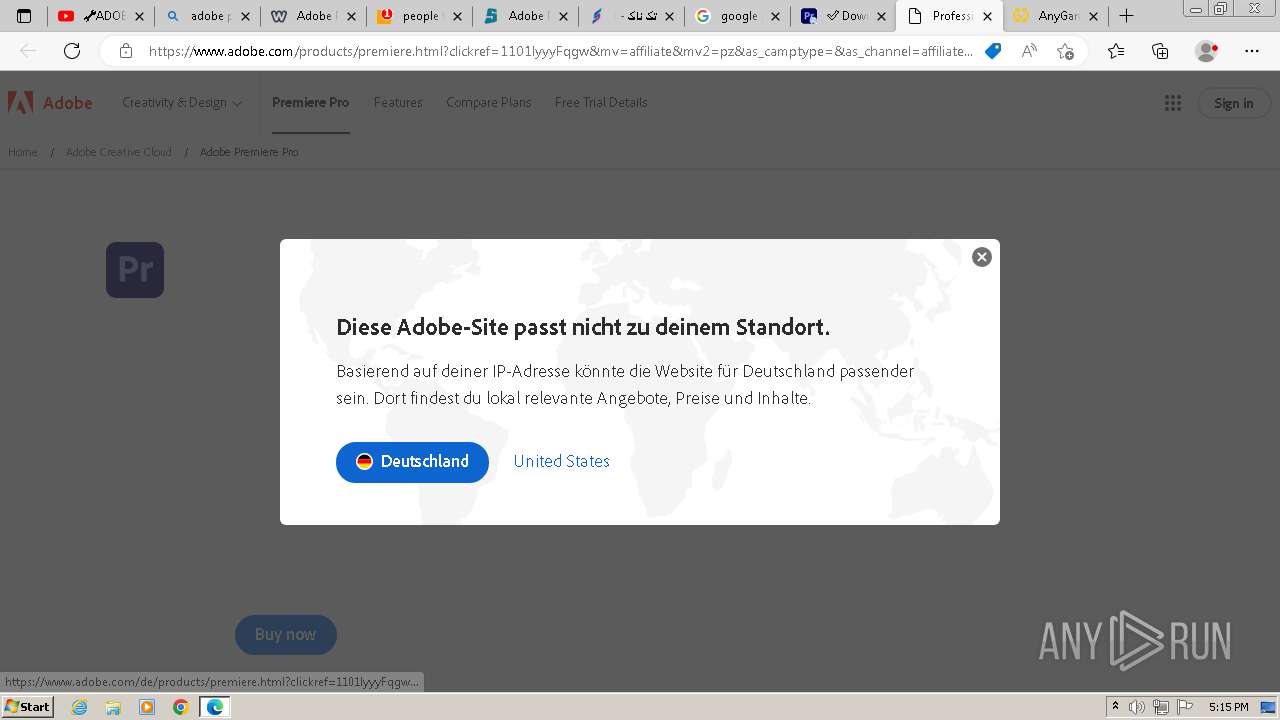The image size is (1280, 720).
Task: Close the YouTube ADOBE tab
Action: point(139,16)
